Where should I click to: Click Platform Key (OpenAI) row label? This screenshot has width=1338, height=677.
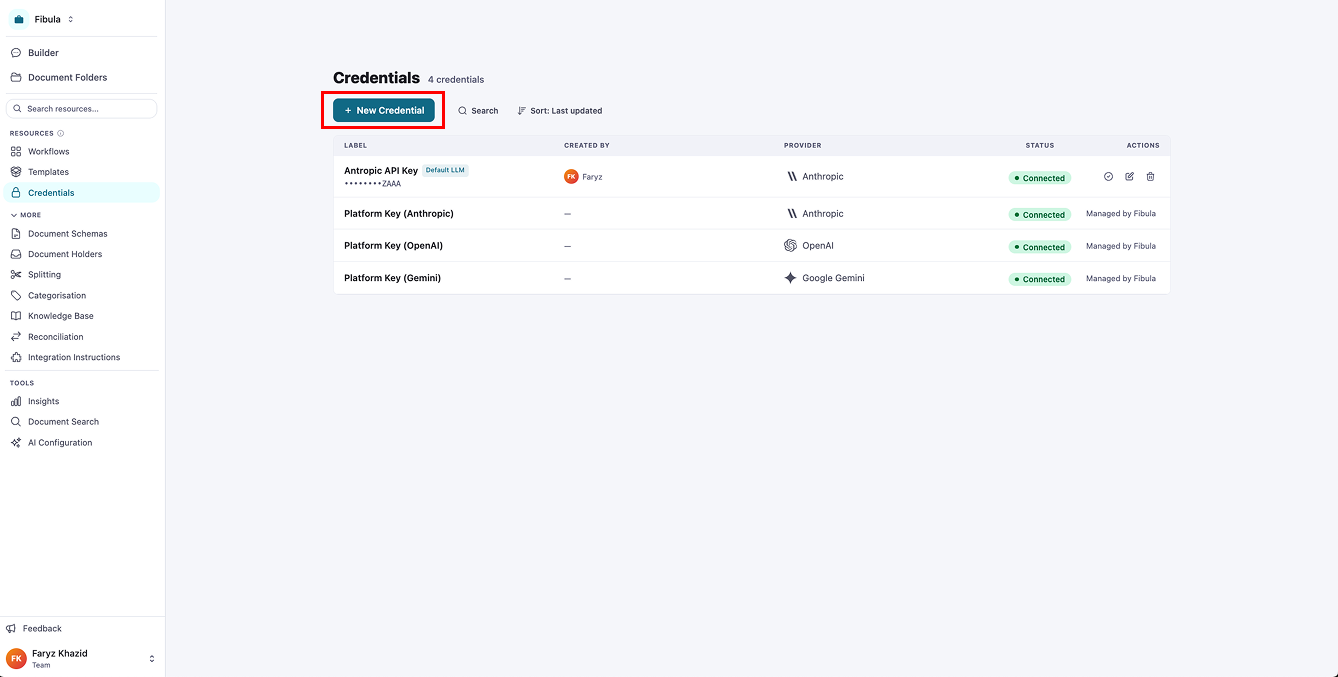393,246
